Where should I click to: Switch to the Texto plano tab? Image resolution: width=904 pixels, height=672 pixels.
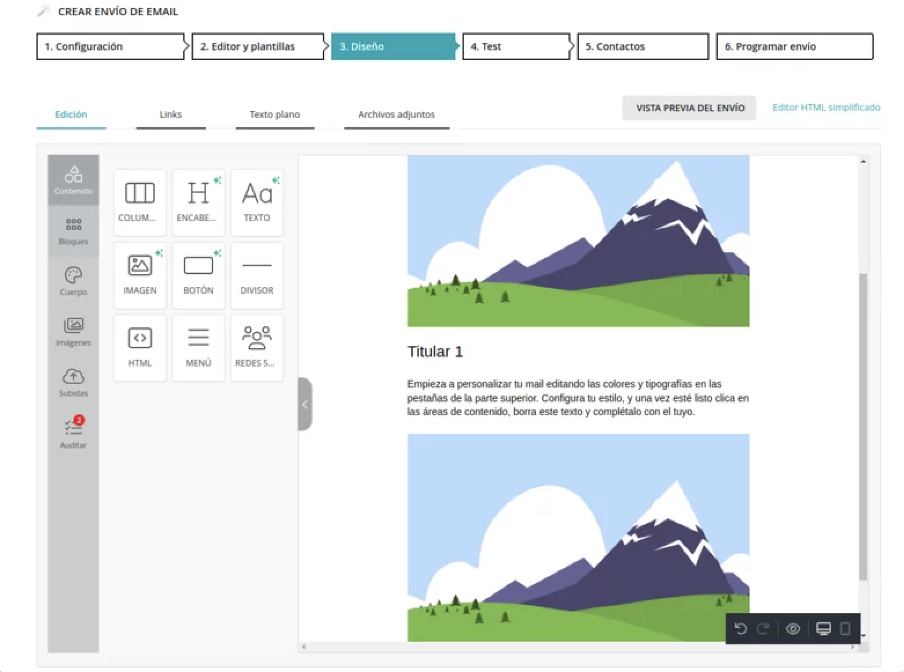[275, 114]
